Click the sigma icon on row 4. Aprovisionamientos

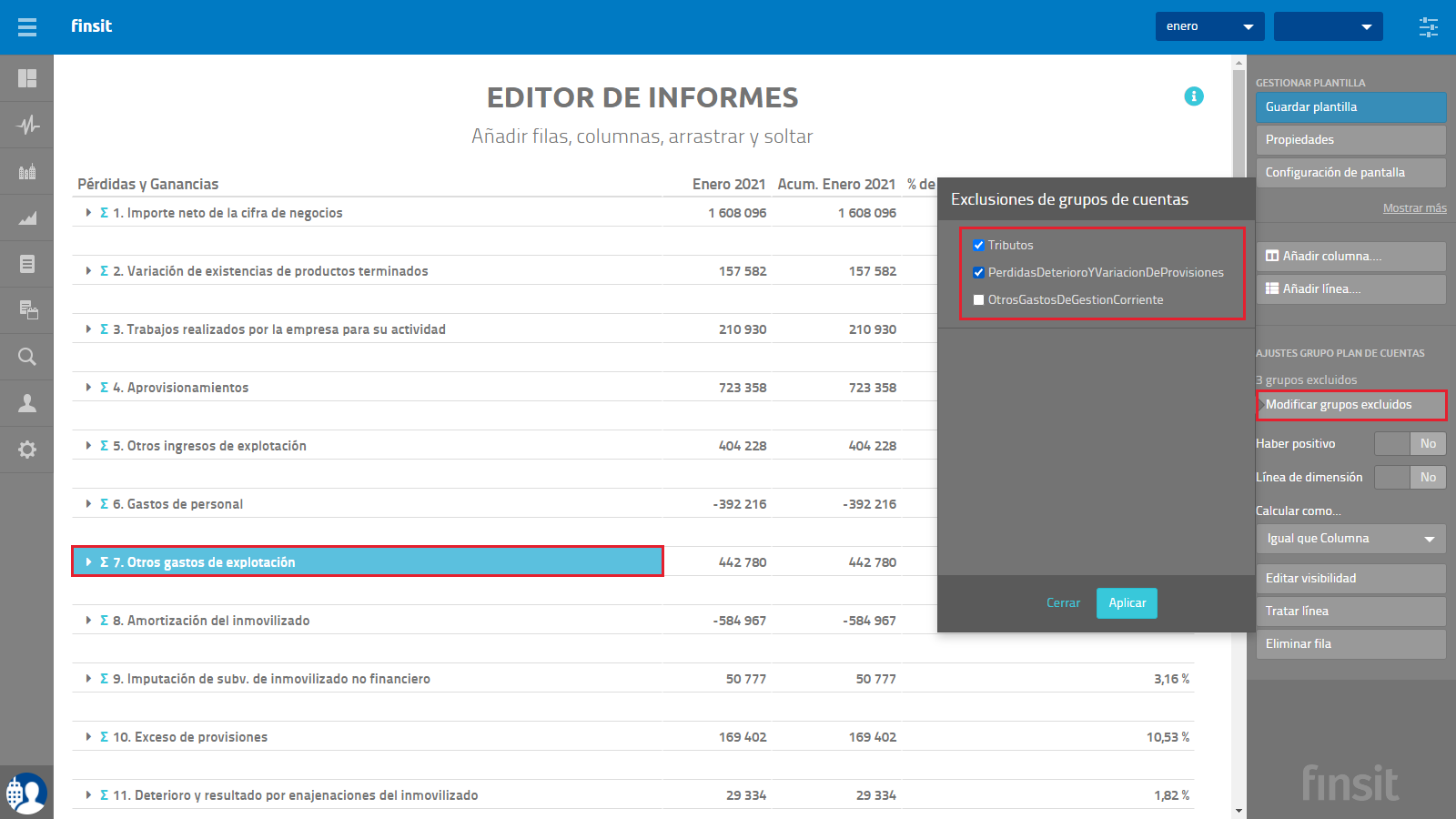pos(104,388)
